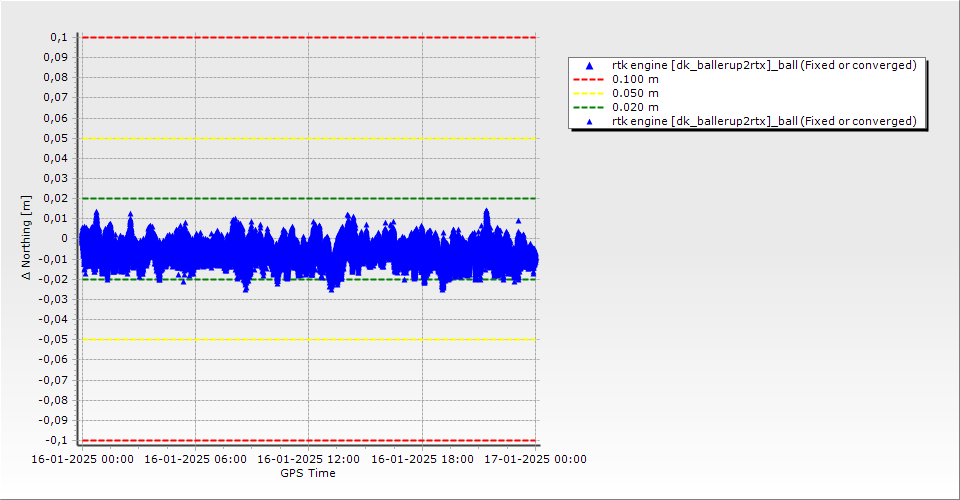
Task: Click the '-0,04' y-axis tick label
Action: pos(54,319)
